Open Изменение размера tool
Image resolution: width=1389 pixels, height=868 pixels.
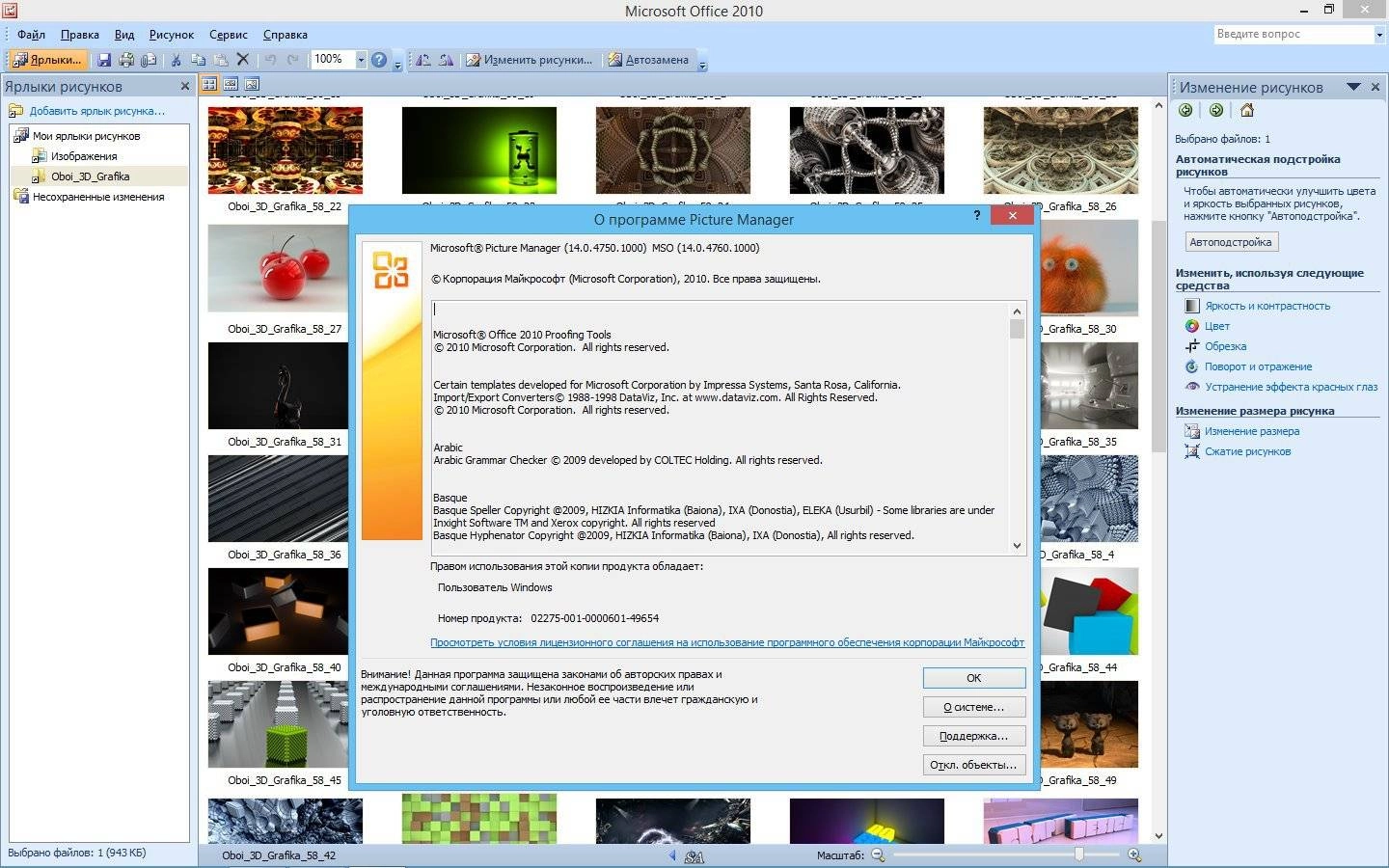click(1251, 431)
